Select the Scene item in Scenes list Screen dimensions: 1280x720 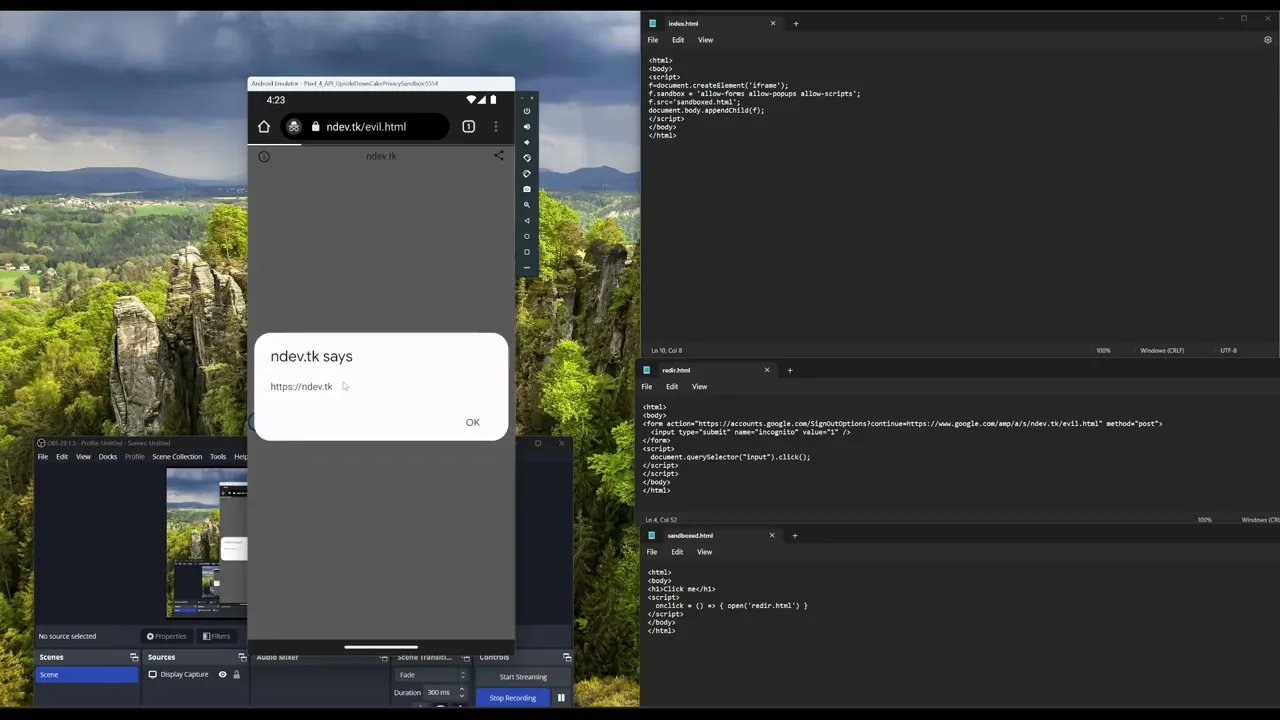click(x=87, y=675)
